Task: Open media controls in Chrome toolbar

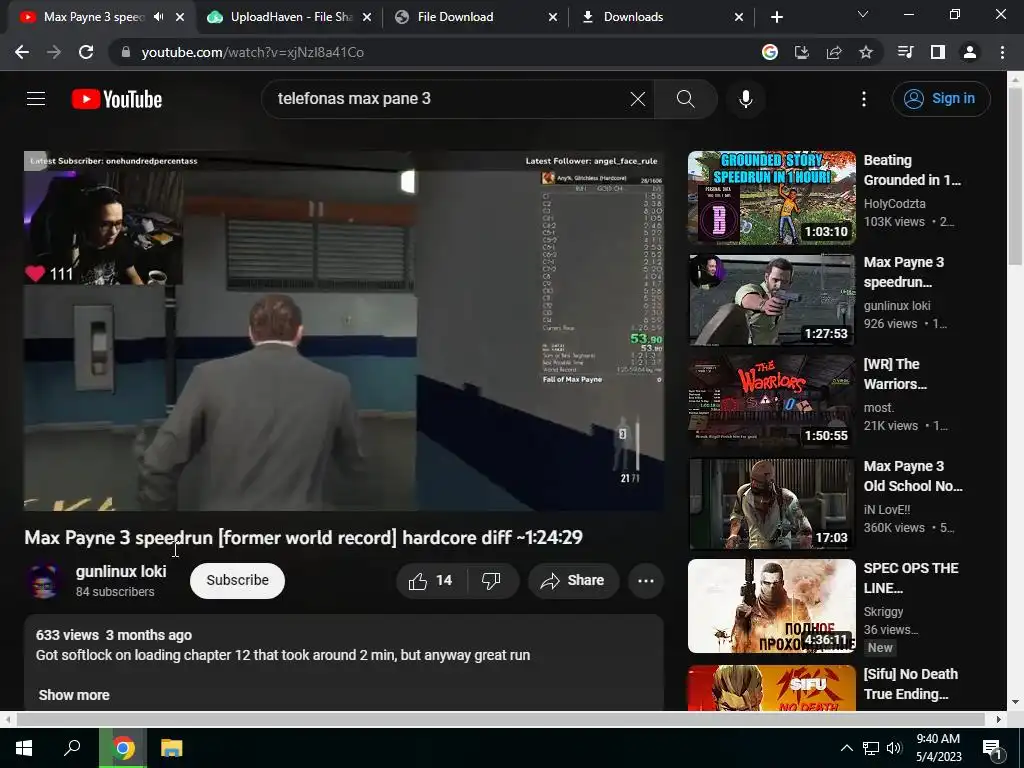Action: [905, 52]
